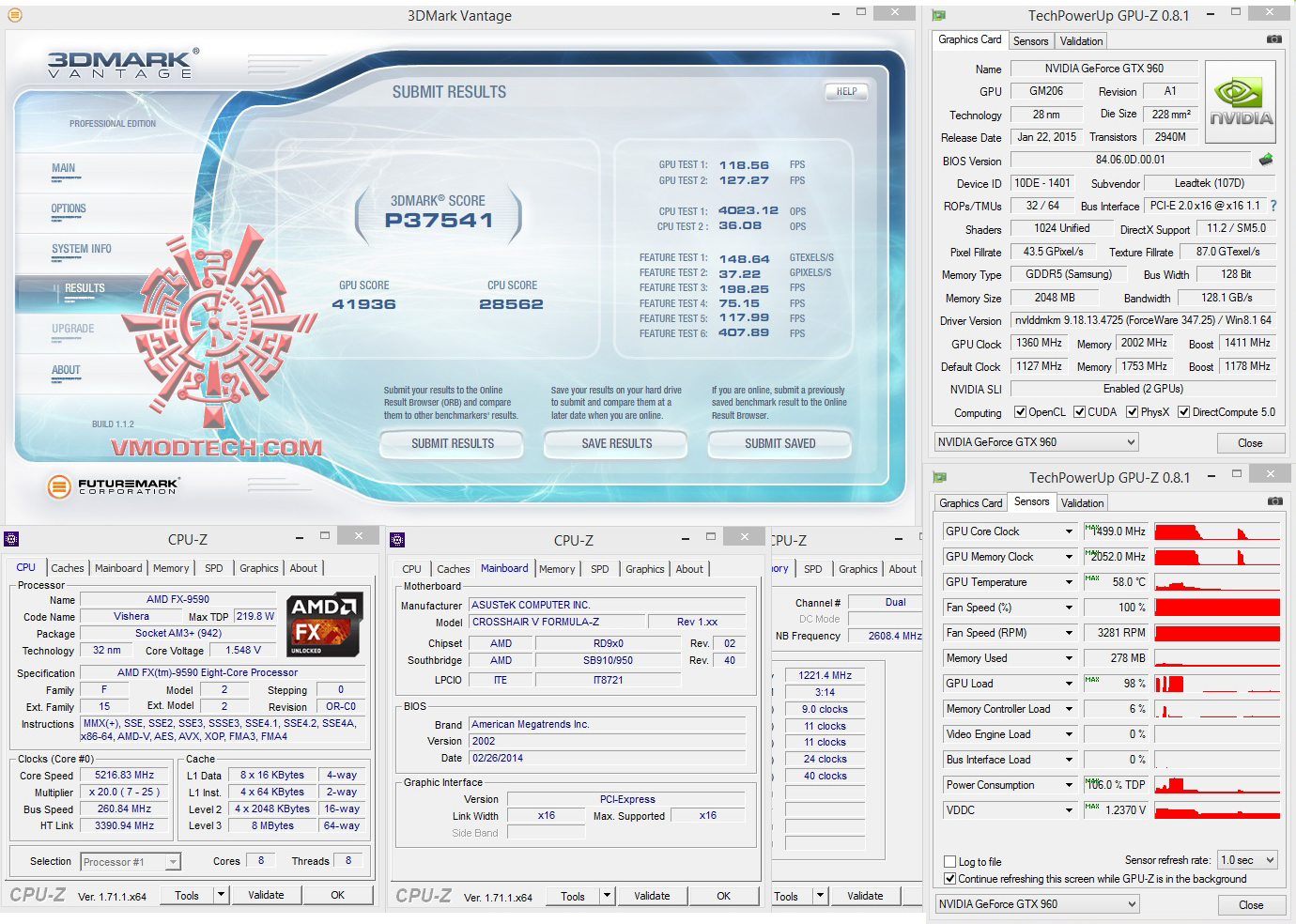Click the motherboard model CROSSHAIR V FORMULA-Z
Viewport: 1296px width, 924px height.
pyautogui.click(x=557, y=622)
